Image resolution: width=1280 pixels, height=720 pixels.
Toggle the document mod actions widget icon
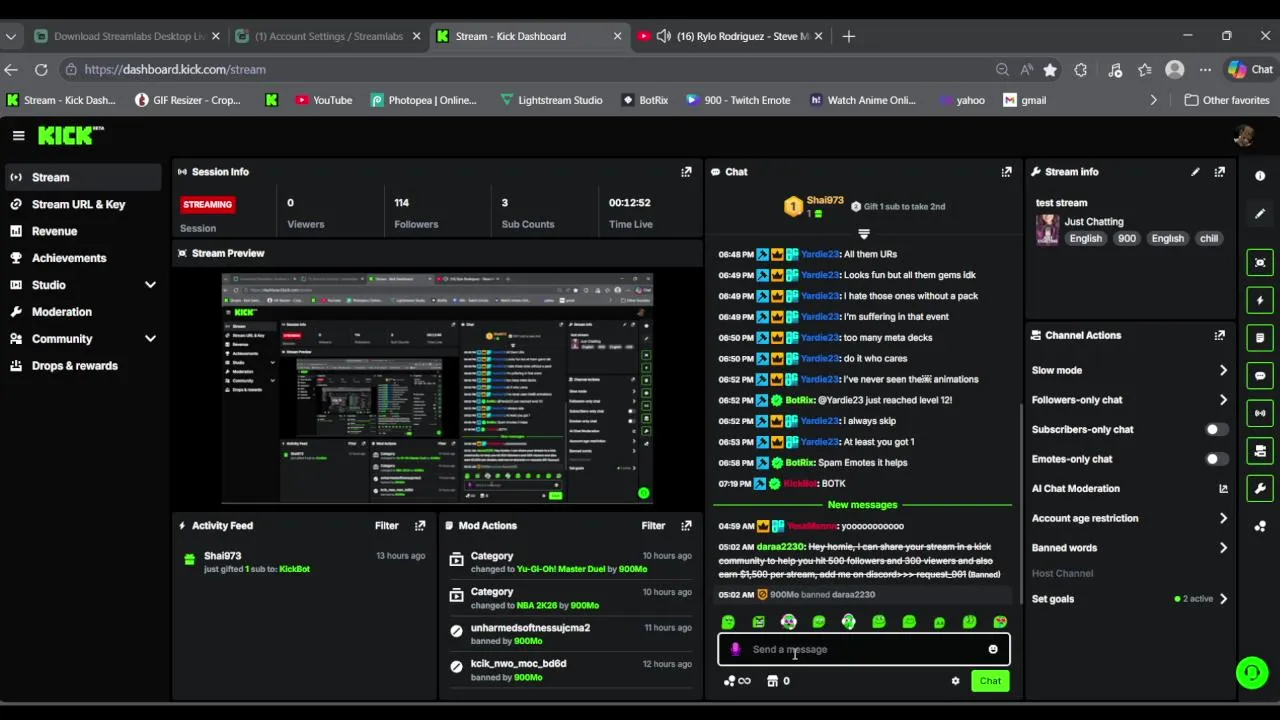[1260, 338]
